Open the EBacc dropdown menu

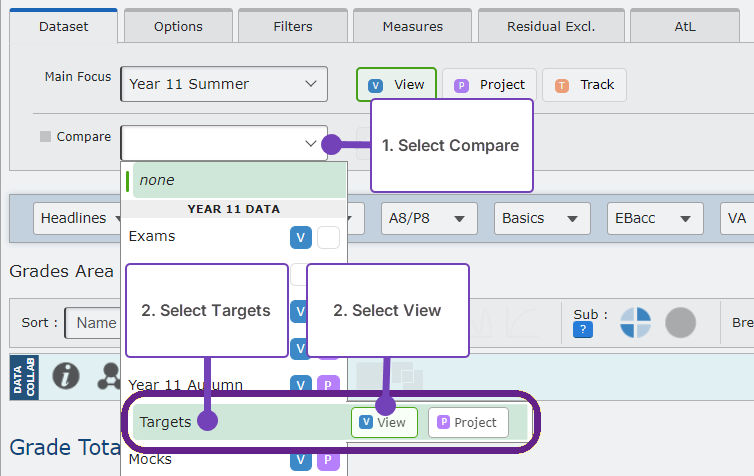655,218
